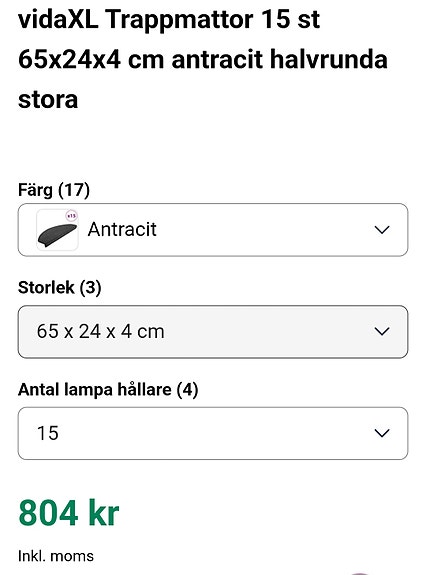Click the x15 quantity badge on thumbnail
The height and width of the screenshot is (575, 426).
click(71, 216)
